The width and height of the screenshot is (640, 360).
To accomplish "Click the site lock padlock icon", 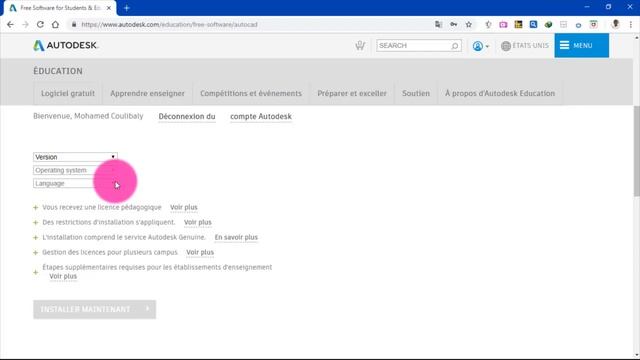I will click(74, 24).
